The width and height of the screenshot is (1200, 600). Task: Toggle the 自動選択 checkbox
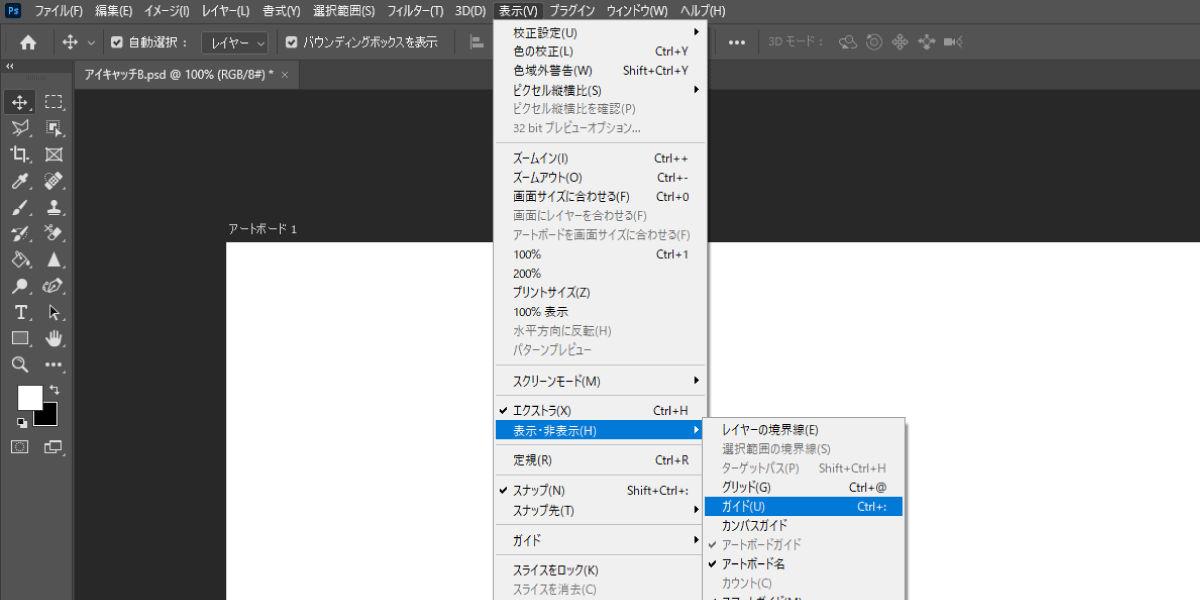point(116,42)
